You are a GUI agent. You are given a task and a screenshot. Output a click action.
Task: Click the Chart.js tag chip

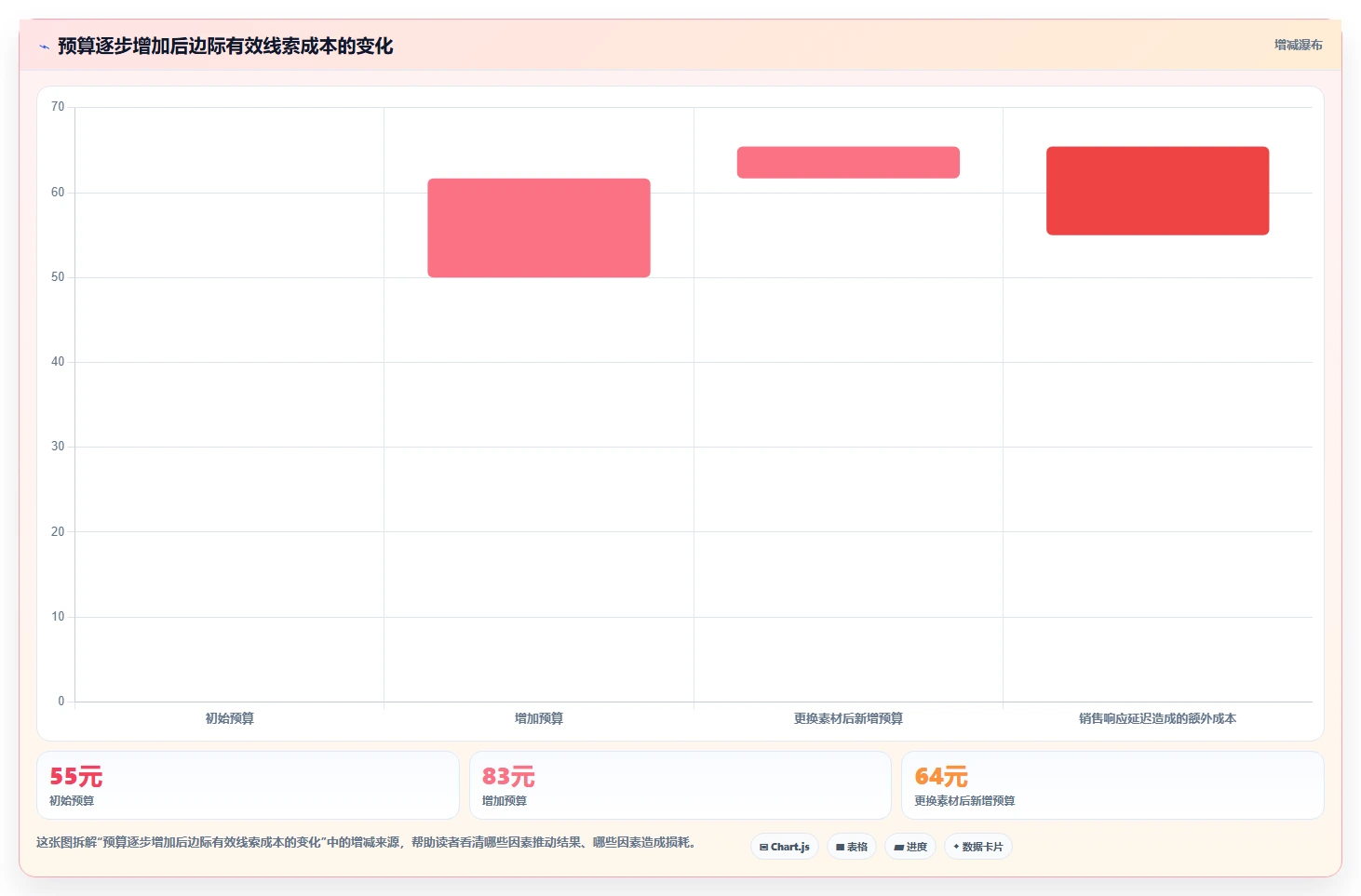tap(785, 847)
